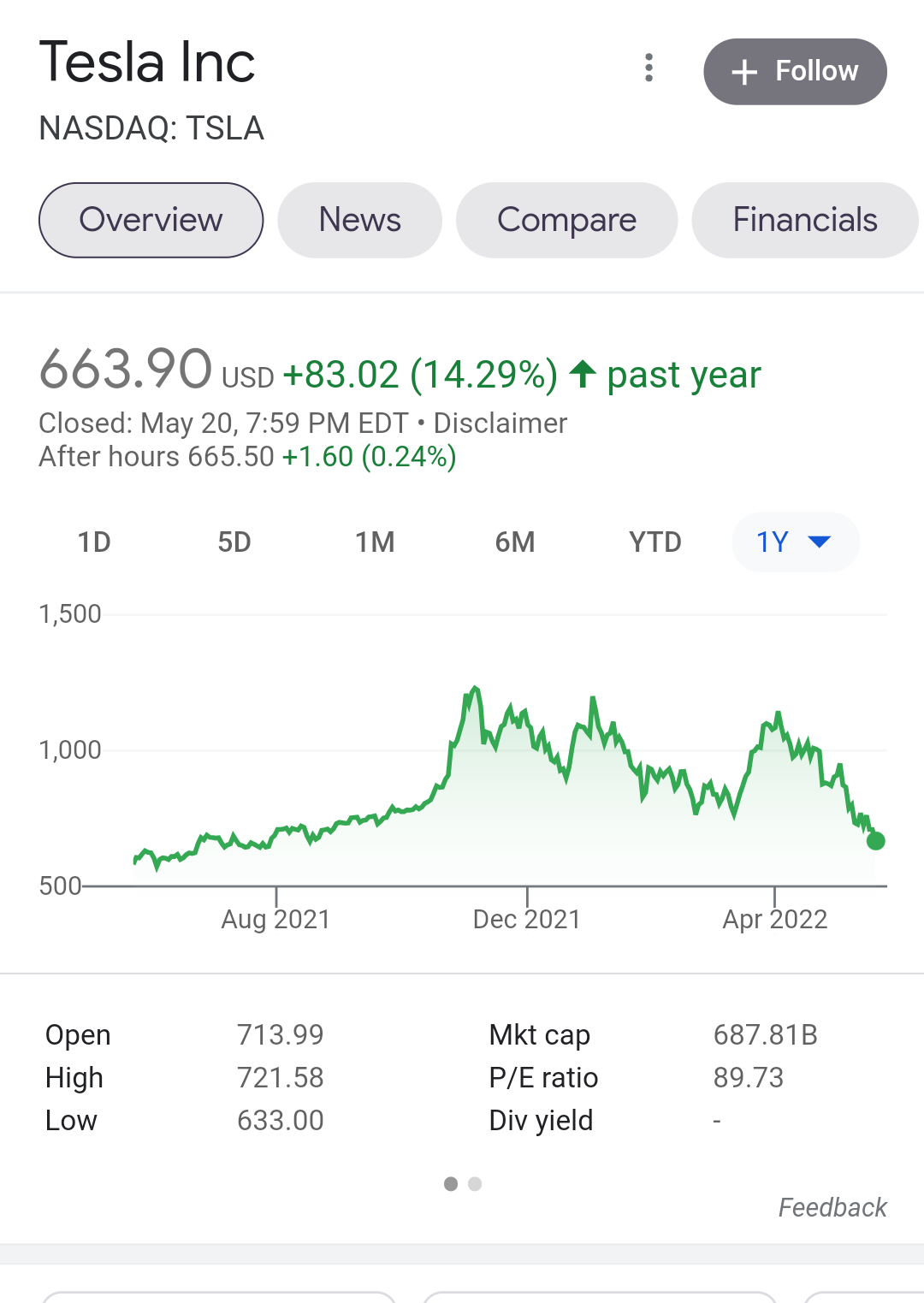This screenshot has height=1303, width=924.
Task: Go to second stats page dot
Action: point(475,1184)
